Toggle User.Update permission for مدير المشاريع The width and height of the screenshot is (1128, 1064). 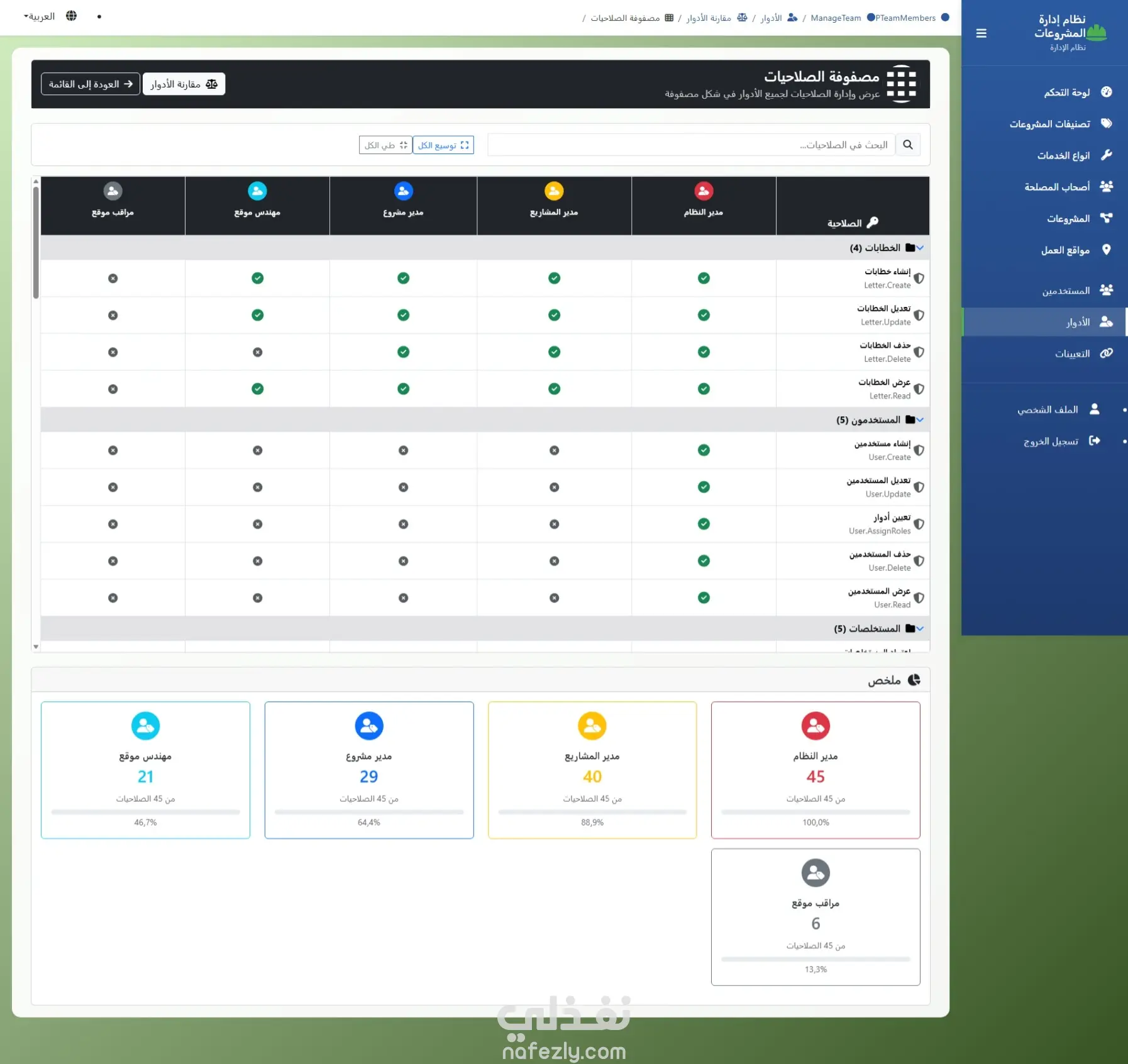pyautogui.click(x=554, y=487)
